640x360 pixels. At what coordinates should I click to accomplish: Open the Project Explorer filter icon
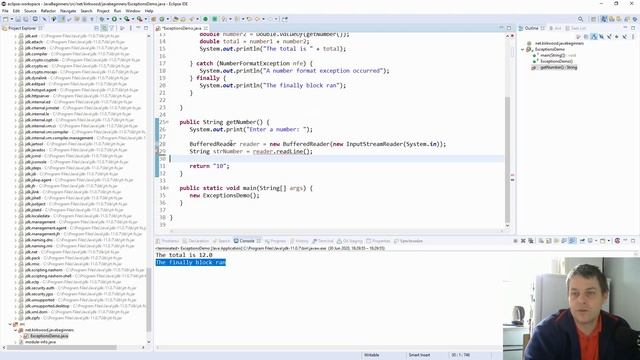point(111,28)
